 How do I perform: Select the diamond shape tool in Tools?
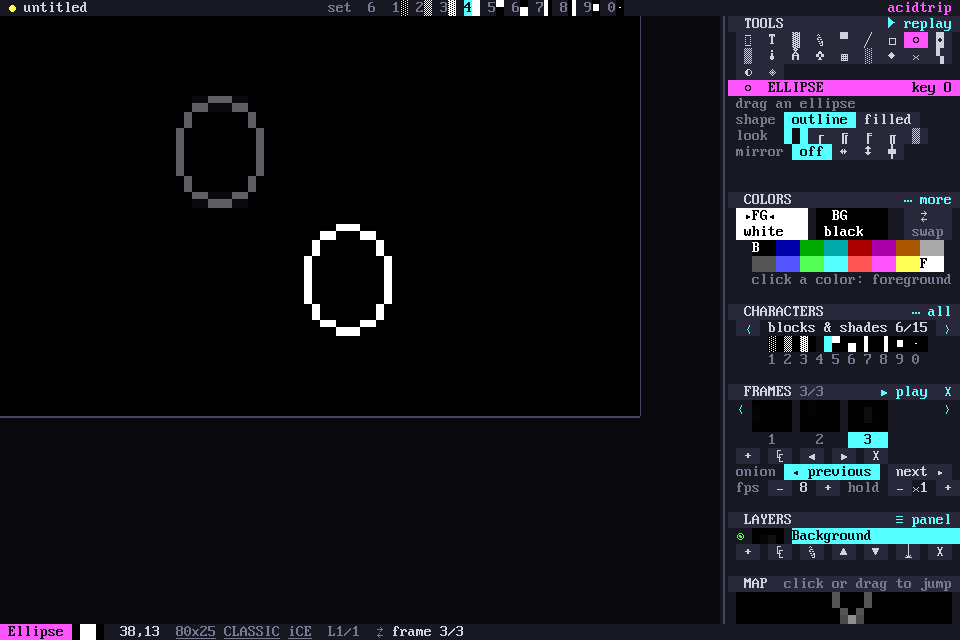coord(891,56)
